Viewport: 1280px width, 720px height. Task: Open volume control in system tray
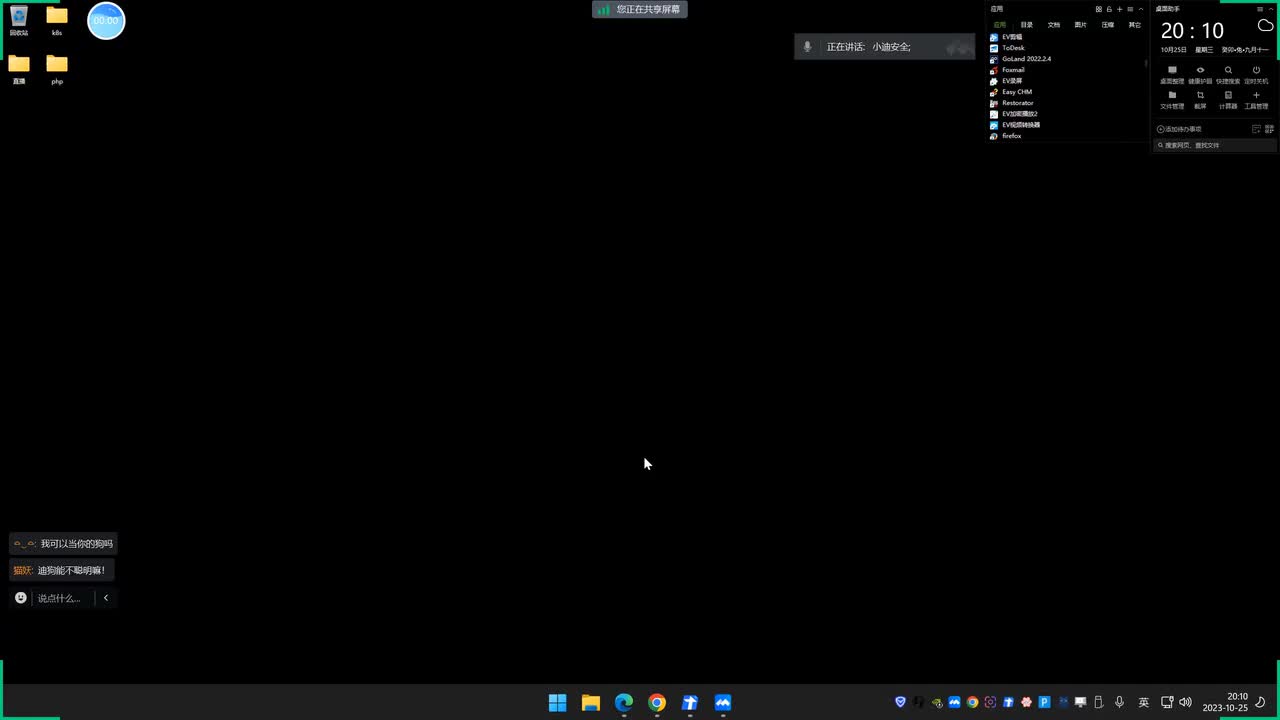(x=1186, y=703)
